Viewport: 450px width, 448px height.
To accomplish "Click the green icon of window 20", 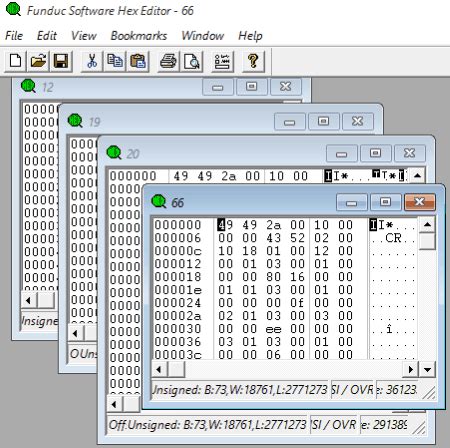I will (114, 152).
